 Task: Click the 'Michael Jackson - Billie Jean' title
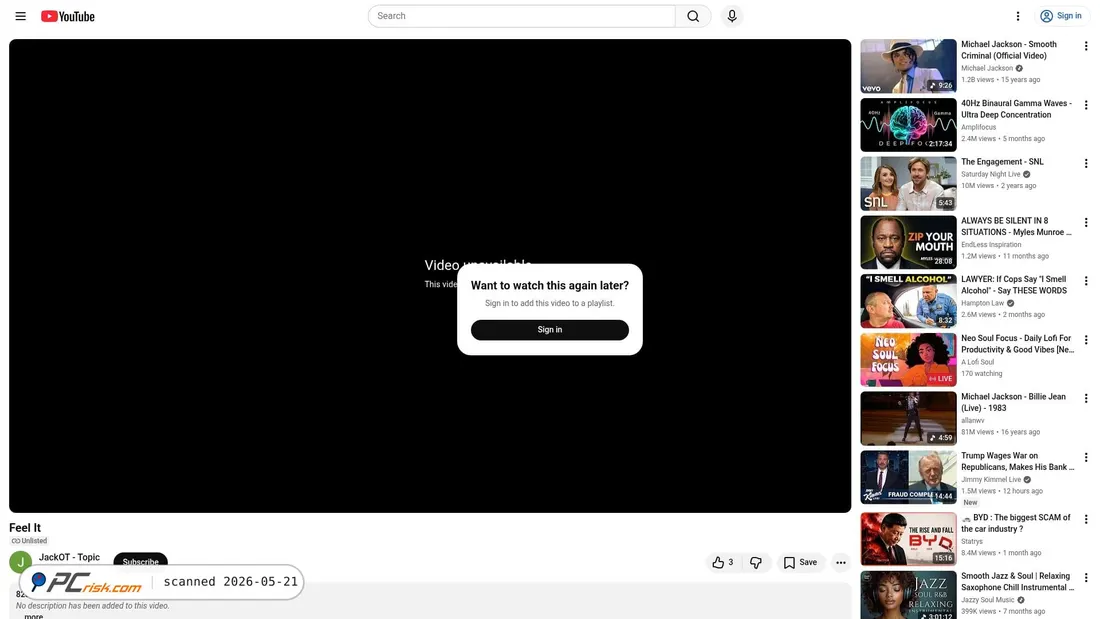[x=1013, y=402]
